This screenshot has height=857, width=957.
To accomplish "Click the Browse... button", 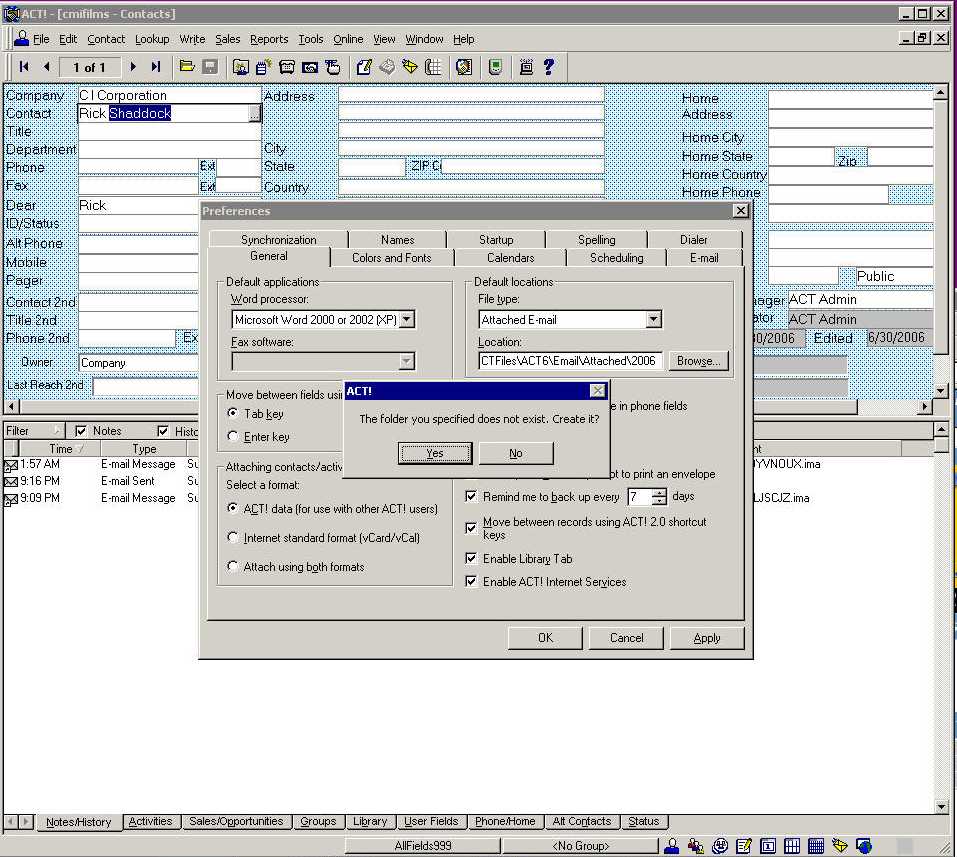I will 698,361.
